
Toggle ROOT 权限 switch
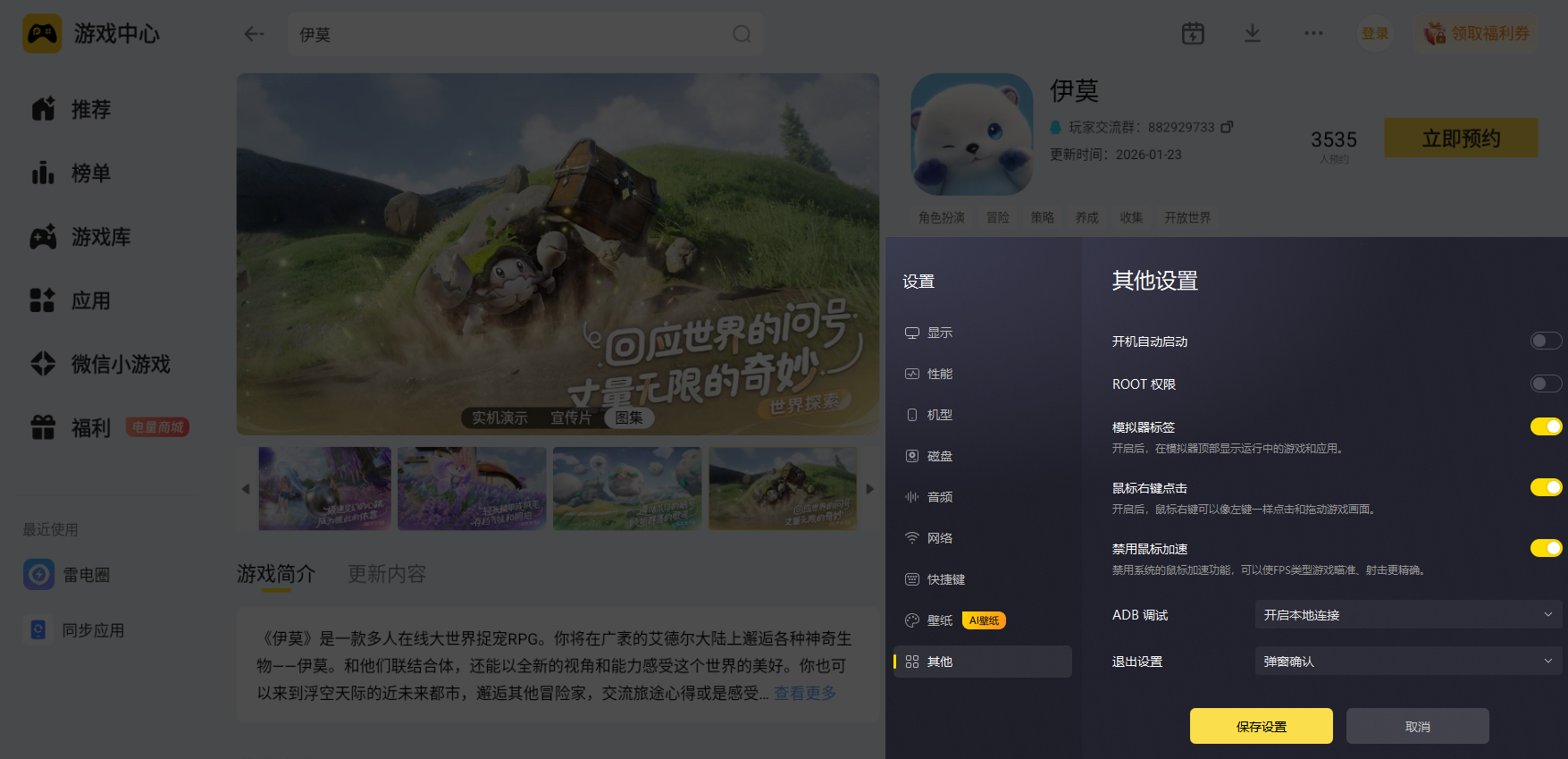coord(1546,384)
